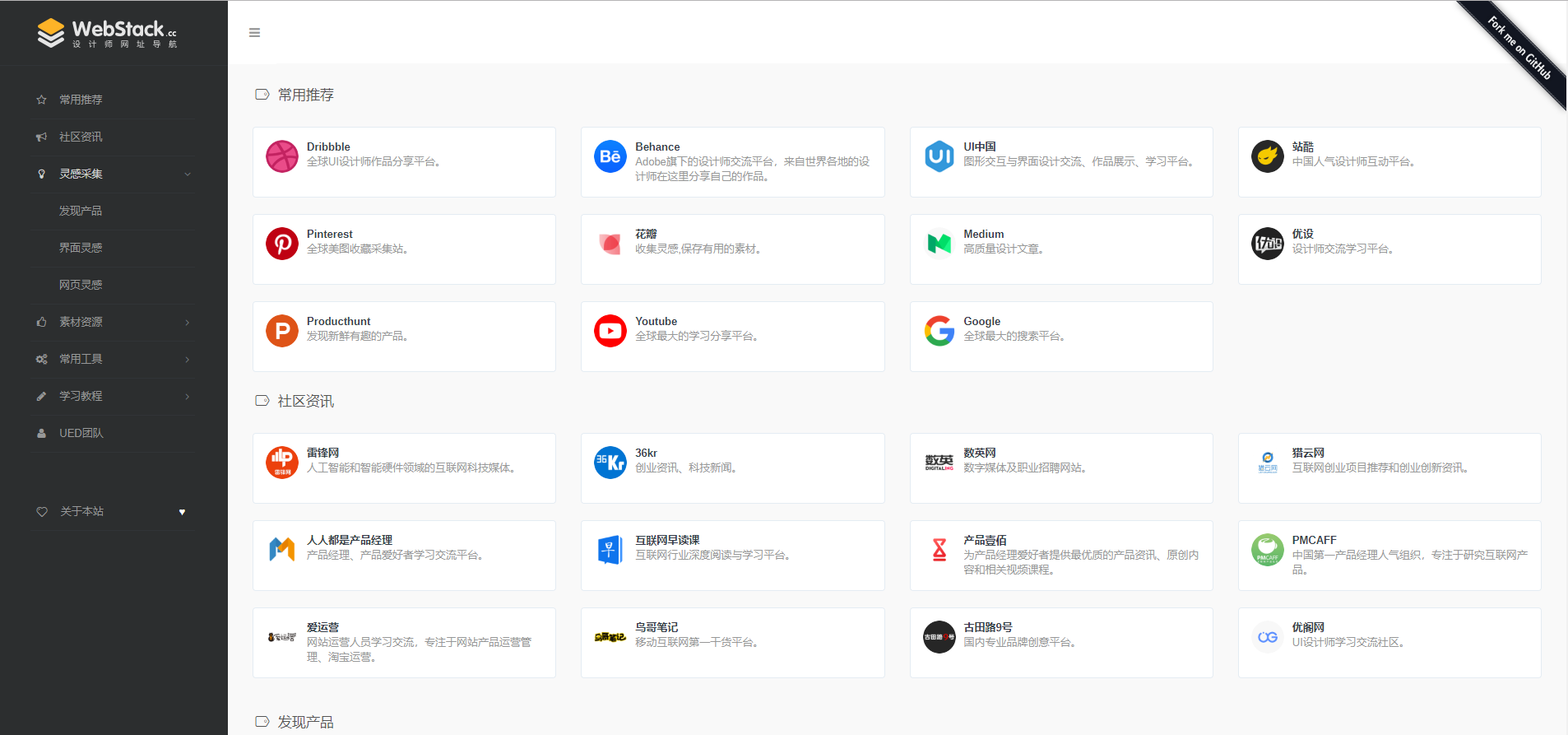Click the Medium green M logo
This screenshot has width=1568, height=735.
pos(939,244)
